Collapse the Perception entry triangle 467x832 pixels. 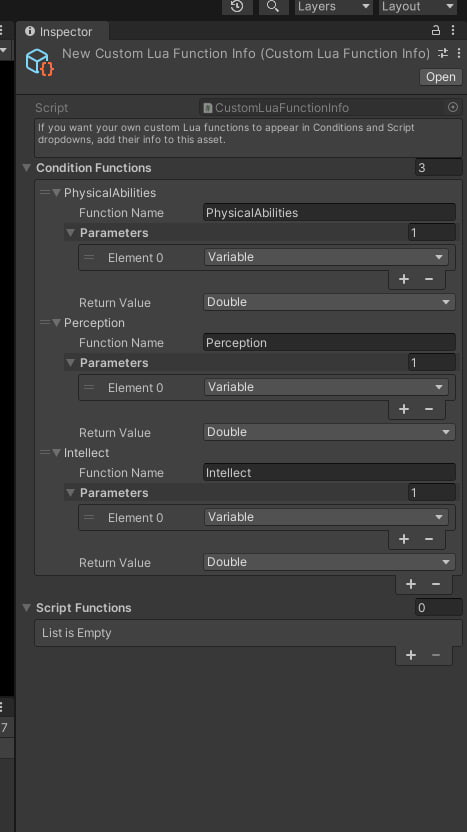pos(56,323)
